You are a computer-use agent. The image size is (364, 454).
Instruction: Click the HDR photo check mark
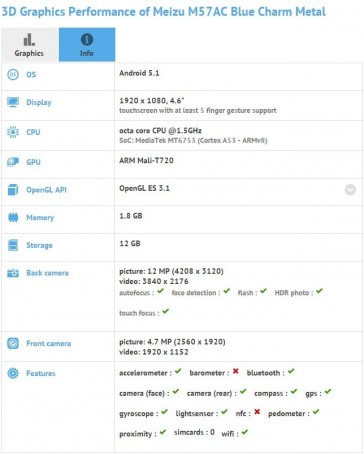319,291
